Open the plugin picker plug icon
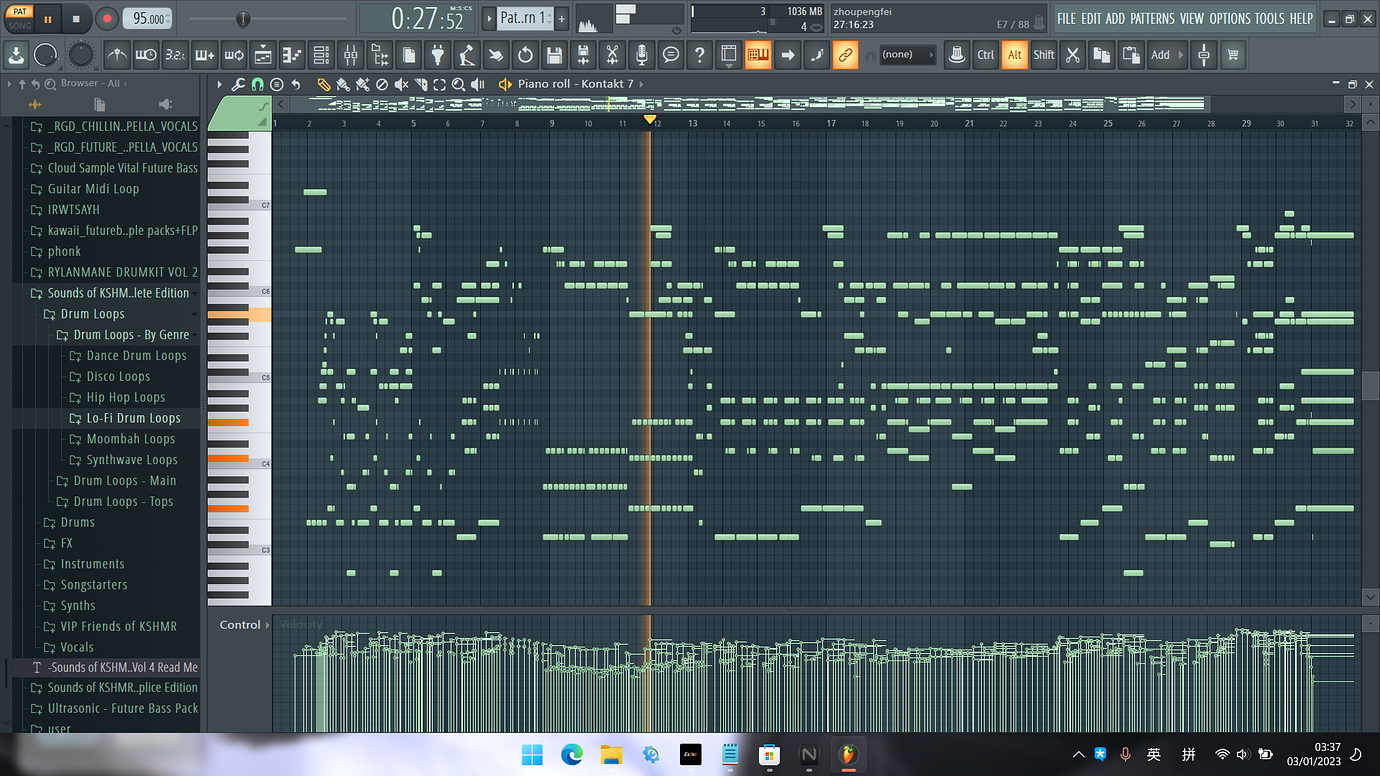The height and width of the screenshot is (776, 1380). [x=438, y=55]
